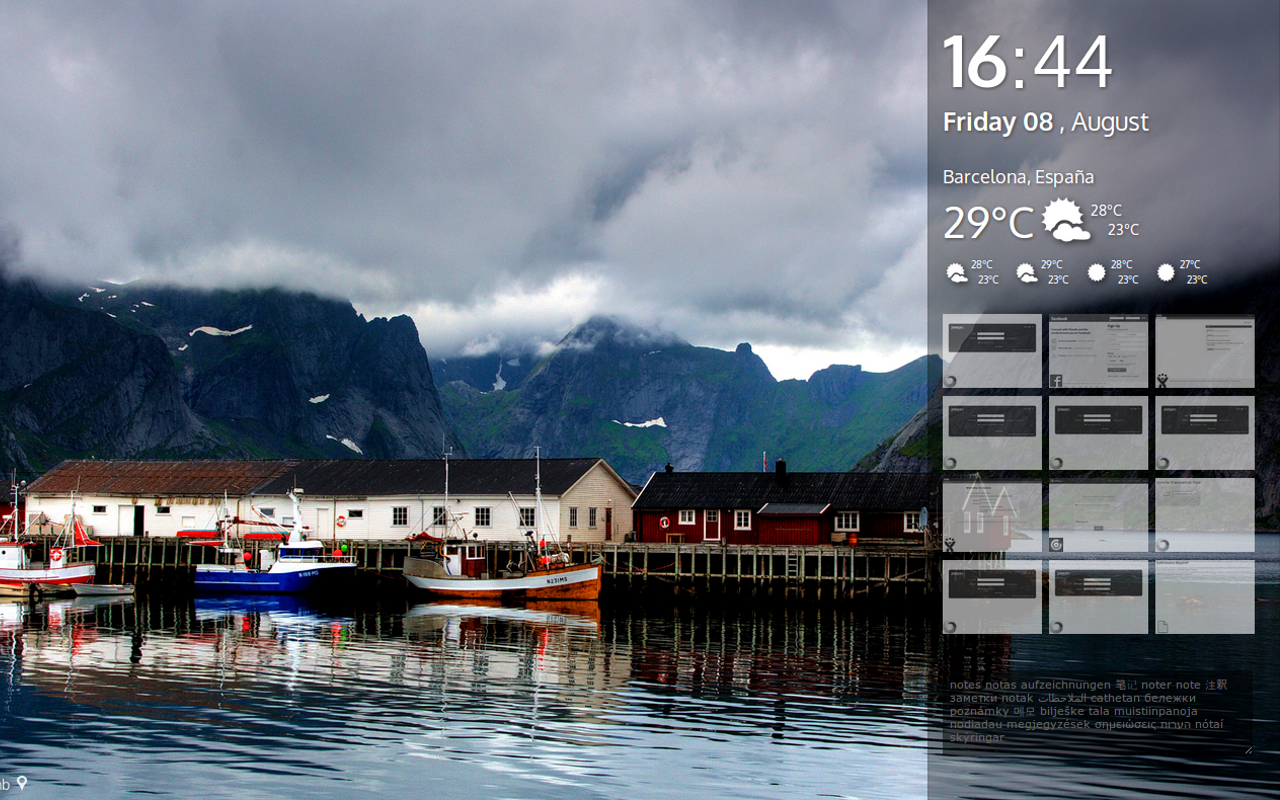Click the 27°C forecast weather icon

coord(1164,270)
